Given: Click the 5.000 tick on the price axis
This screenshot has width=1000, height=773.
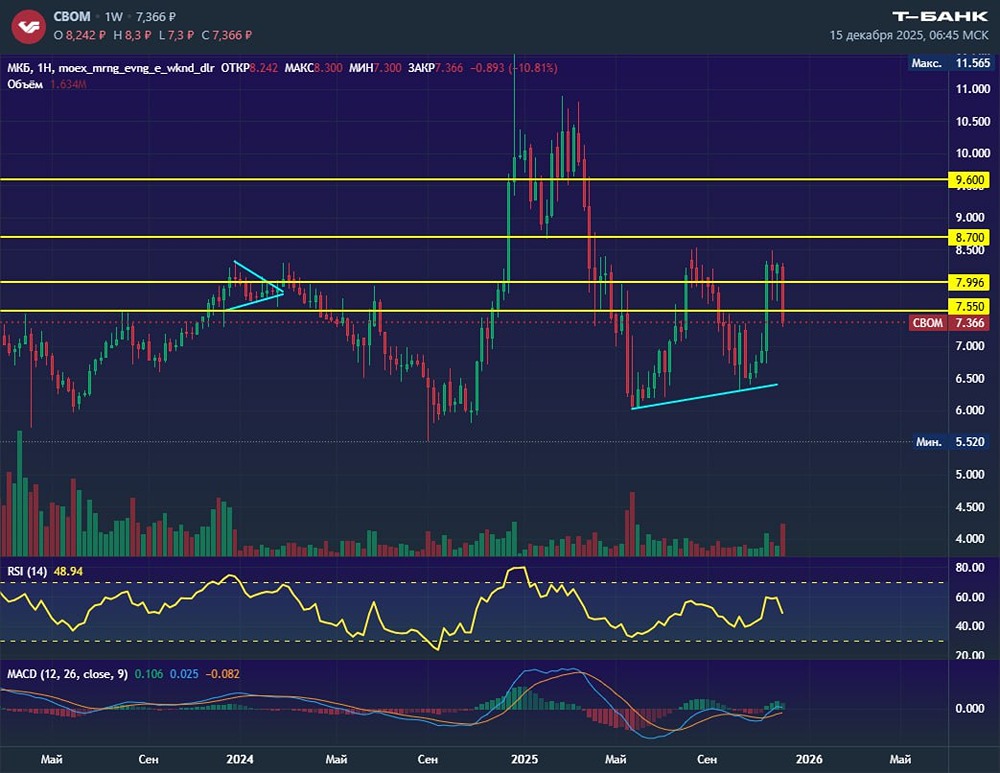Looking at the screenshot, I should [x=969, y=475].
